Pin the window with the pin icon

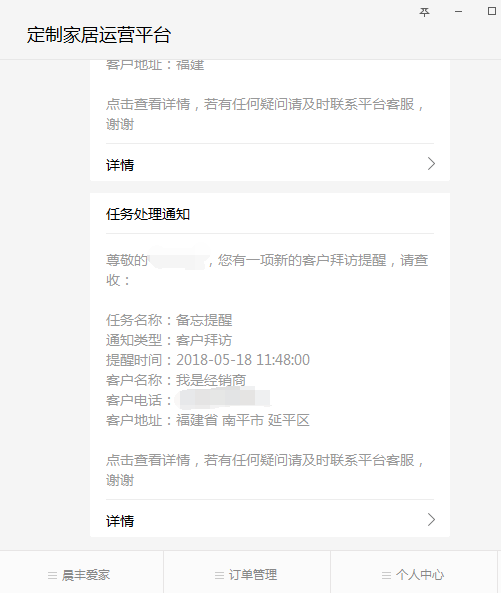coord(424,12)
